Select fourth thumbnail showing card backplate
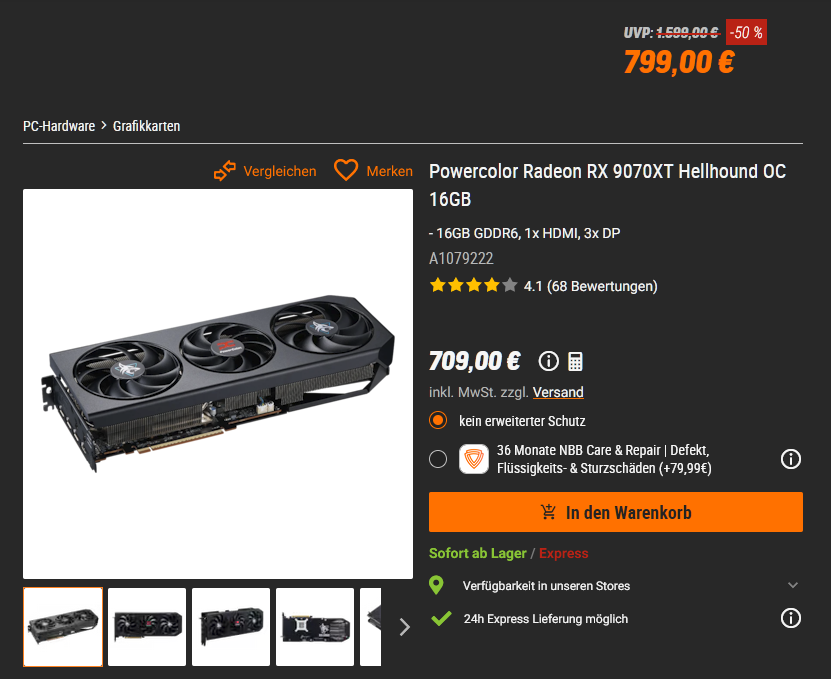831x679 pixels. click(x=315, y=627)
